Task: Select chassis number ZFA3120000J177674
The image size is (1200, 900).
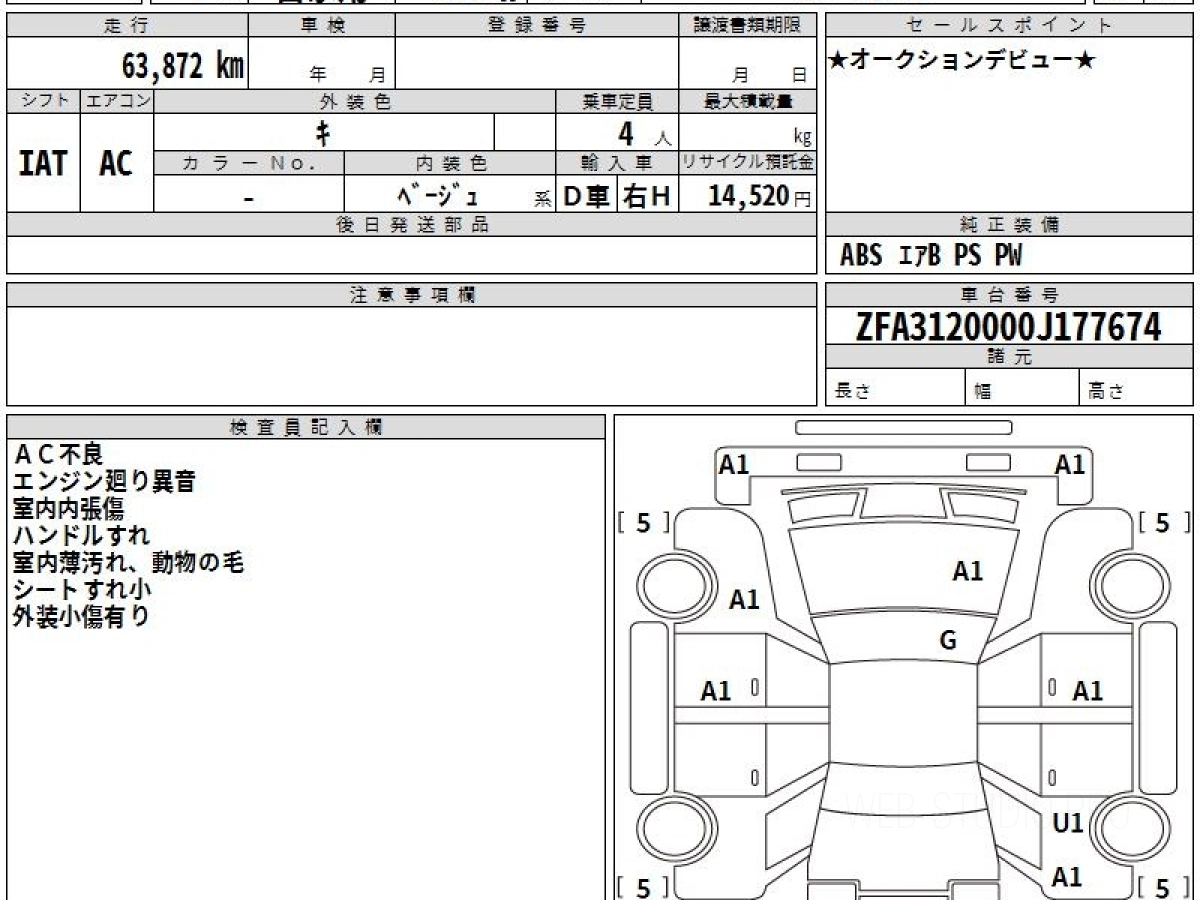Action: point(1009,326)
